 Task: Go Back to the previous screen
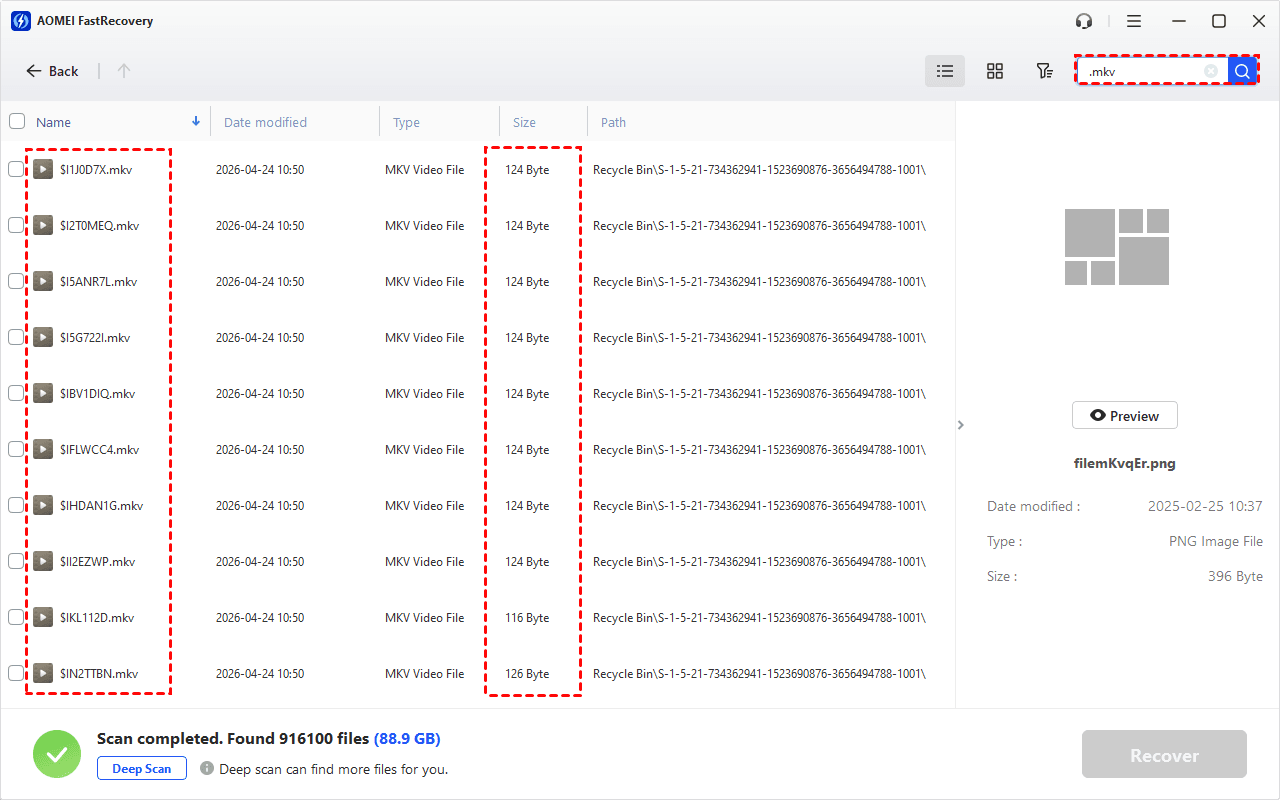tap(52, 71)
